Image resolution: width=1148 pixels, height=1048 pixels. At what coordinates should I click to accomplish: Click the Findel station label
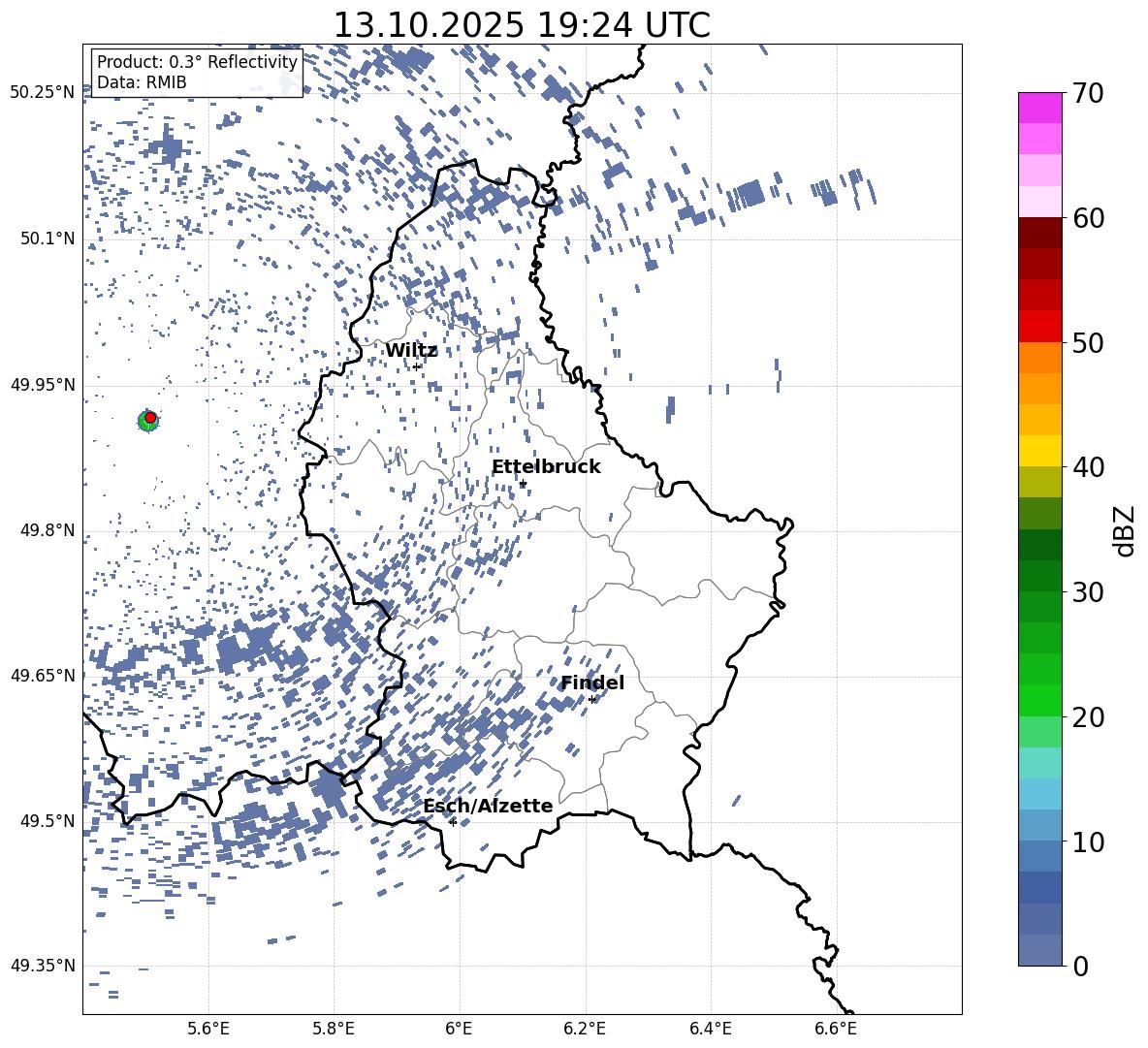(592, 683)
